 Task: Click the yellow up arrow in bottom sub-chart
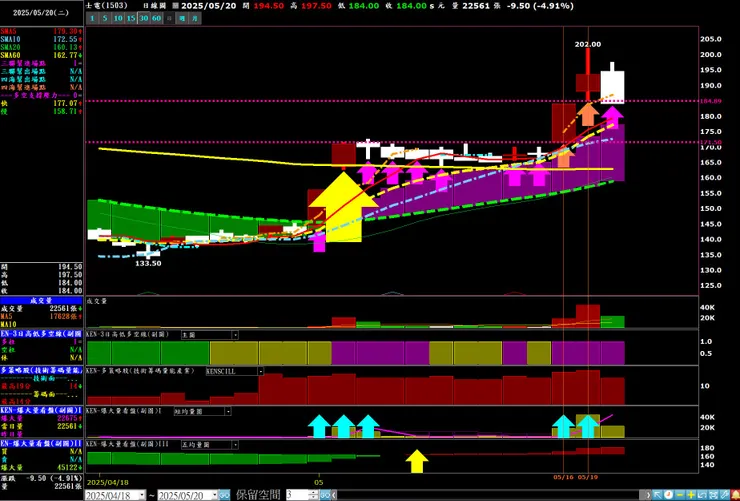[417, 461]
